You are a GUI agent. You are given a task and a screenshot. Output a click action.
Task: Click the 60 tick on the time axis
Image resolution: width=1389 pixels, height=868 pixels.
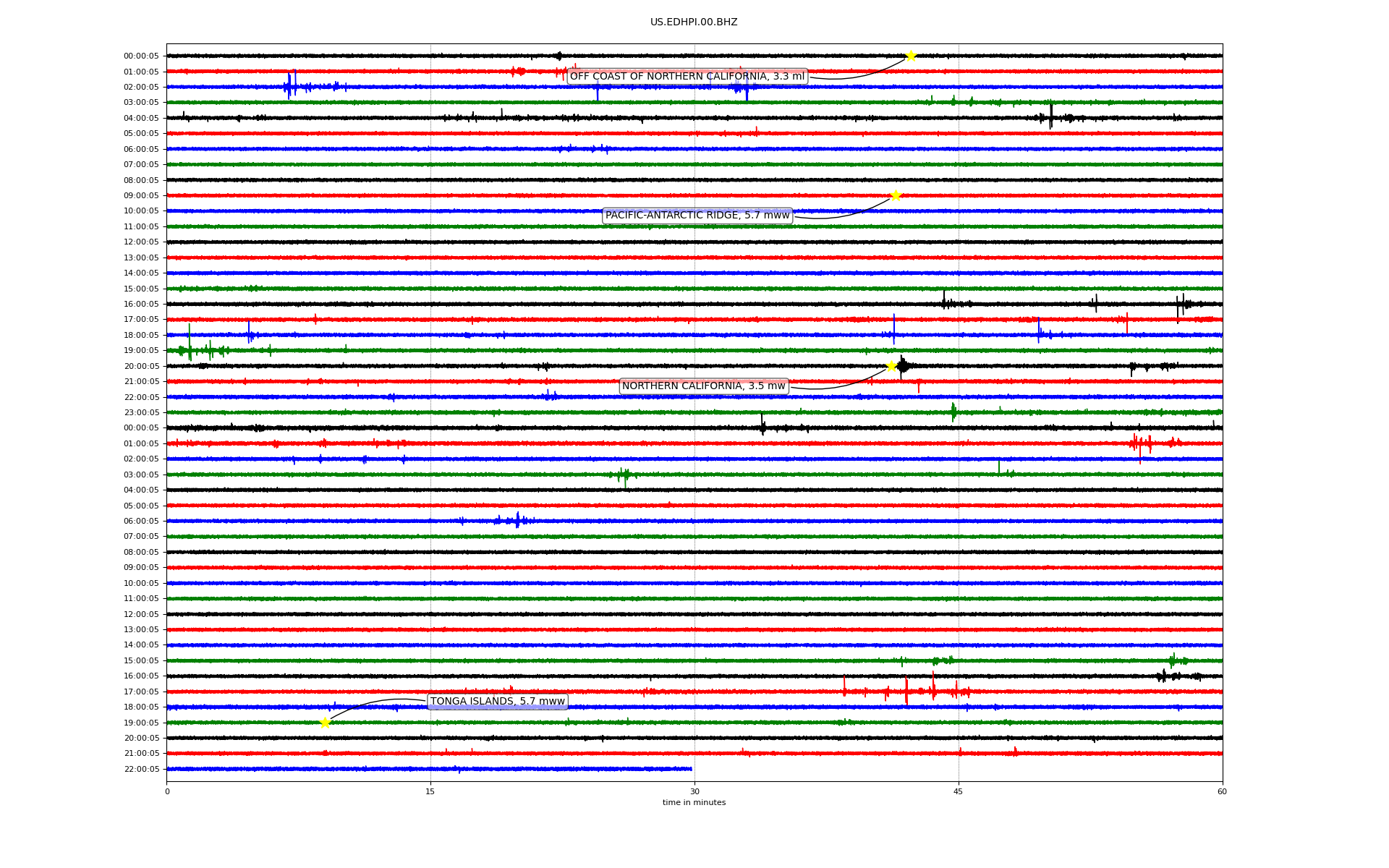[1222, 791]
